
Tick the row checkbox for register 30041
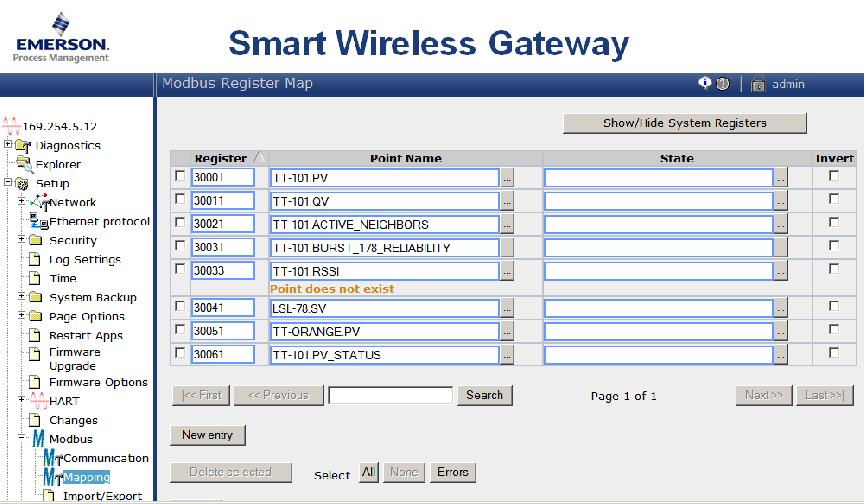[x=180, y=307]
